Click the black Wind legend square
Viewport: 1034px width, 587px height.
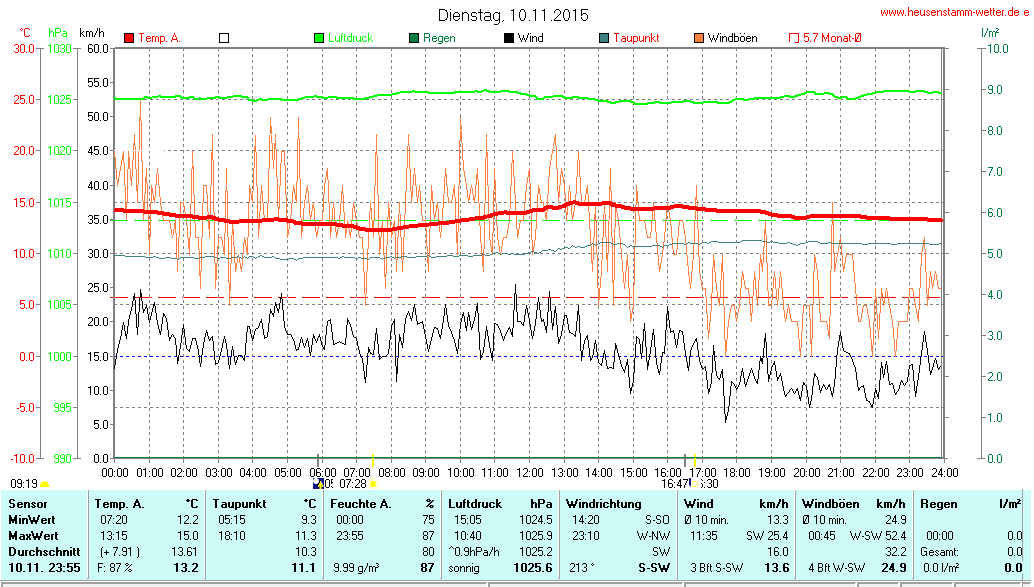pyautogui.click(x=509, y=38)
